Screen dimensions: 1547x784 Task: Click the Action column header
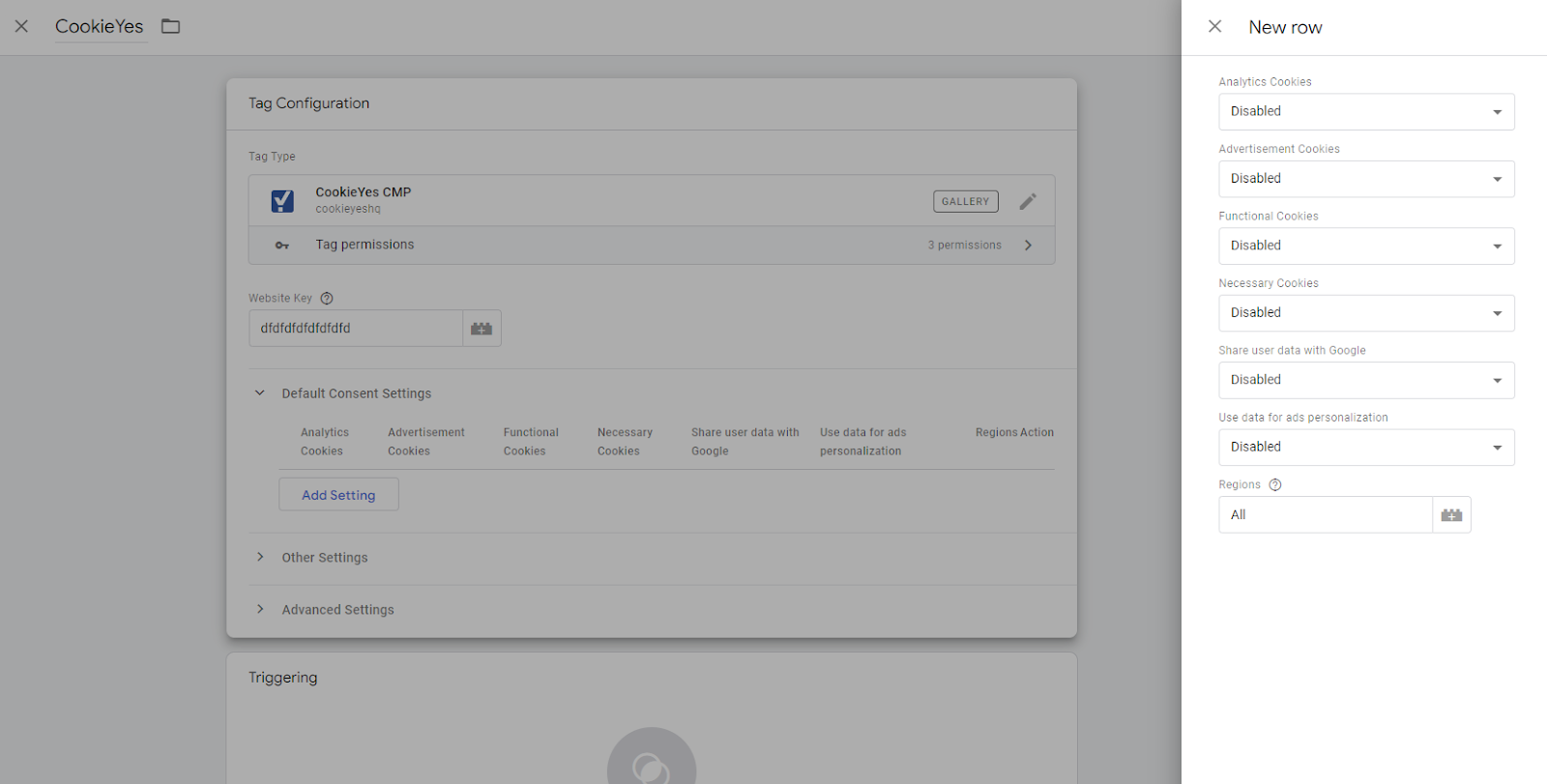click(1037, 433)
